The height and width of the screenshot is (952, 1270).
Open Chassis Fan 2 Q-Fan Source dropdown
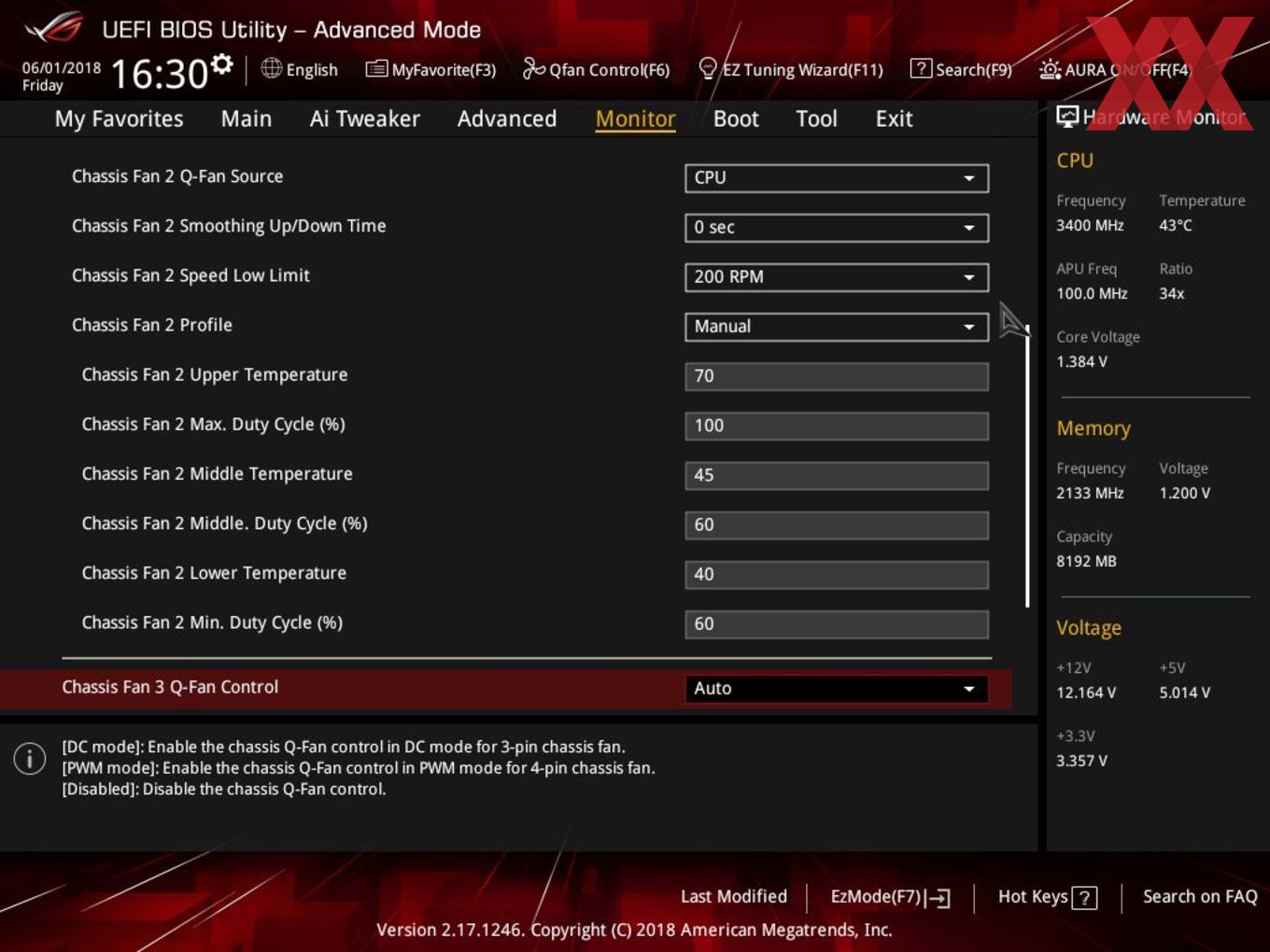(x=837, y=178)
